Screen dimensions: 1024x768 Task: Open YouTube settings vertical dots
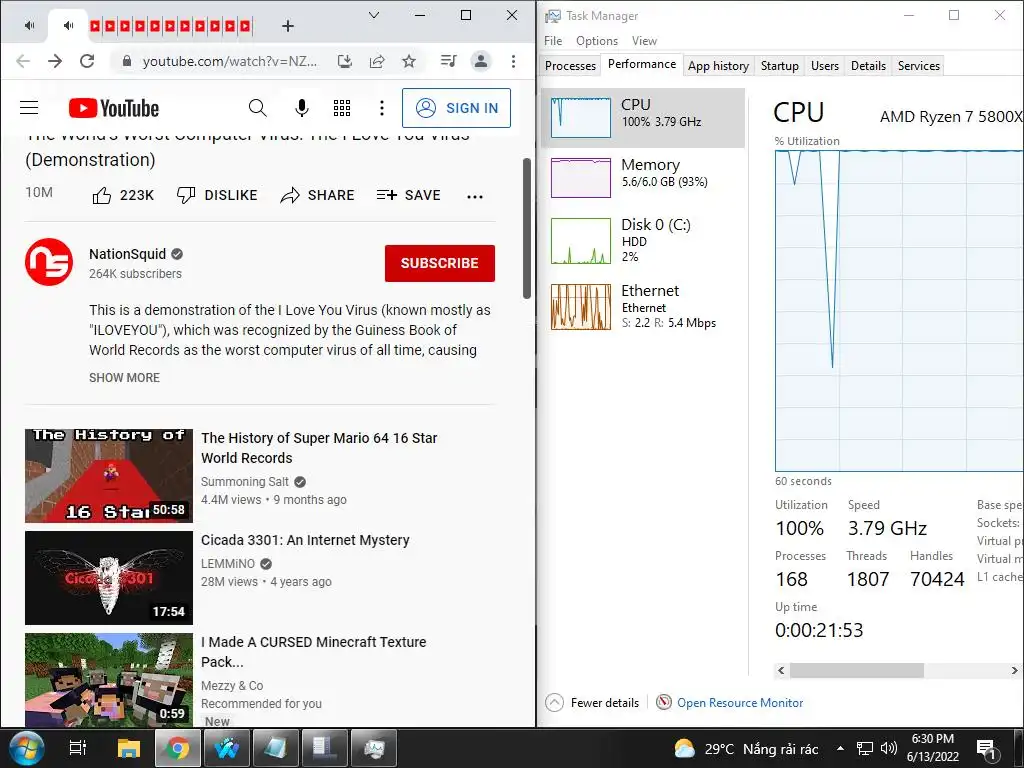382,108
